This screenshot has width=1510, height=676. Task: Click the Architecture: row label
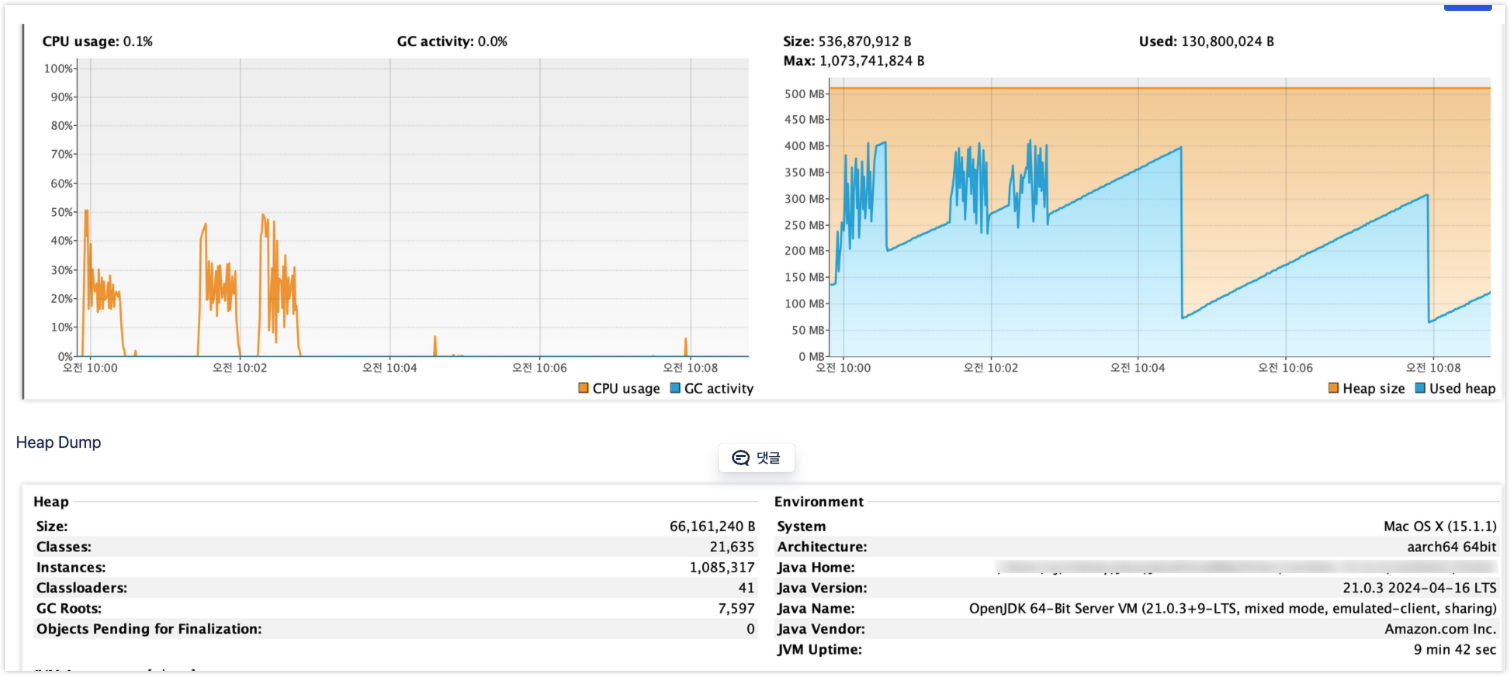pos(822,547)
